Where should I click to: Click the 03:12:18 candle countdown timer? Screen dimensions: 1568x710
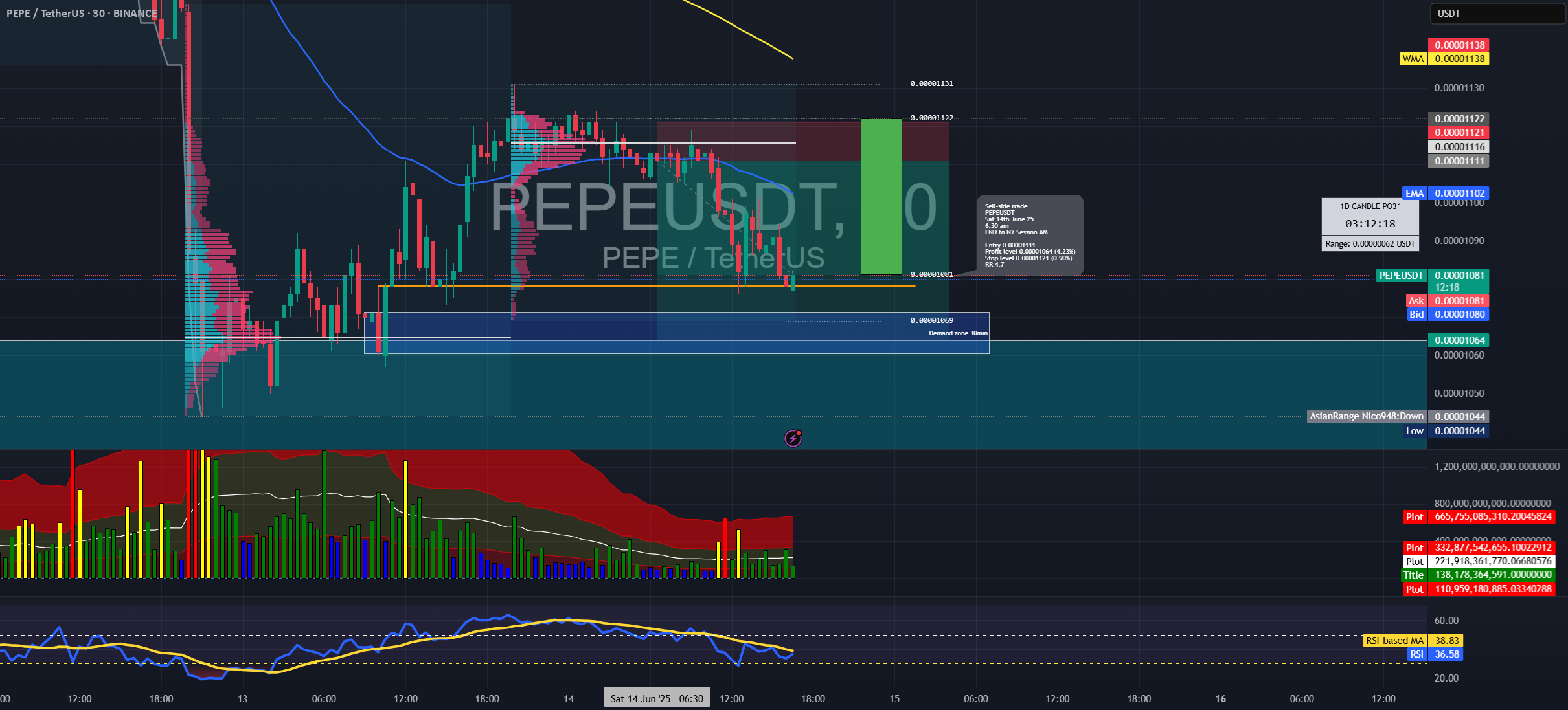click(1370, 224)
